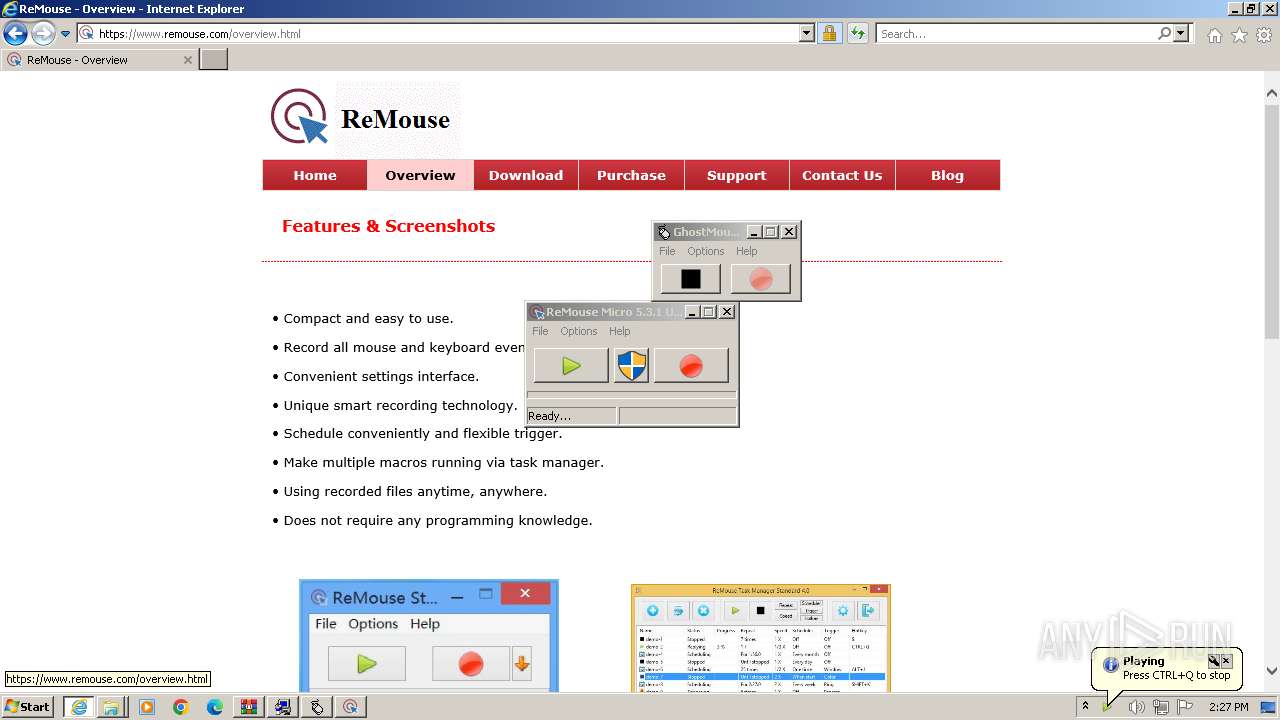Close the Playing notification balloon
This screenshot has width=1280, height=720.
1226,661
